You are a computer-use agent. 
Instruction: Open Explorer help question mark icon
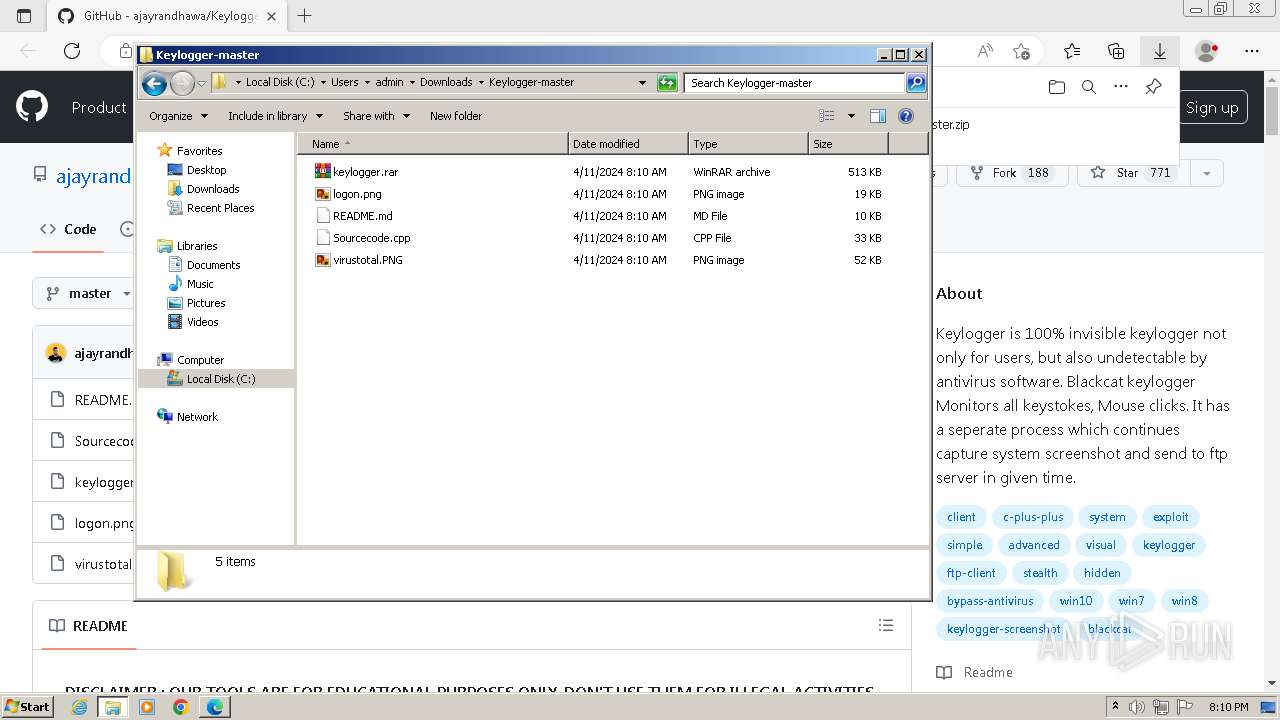coord(906,116)
